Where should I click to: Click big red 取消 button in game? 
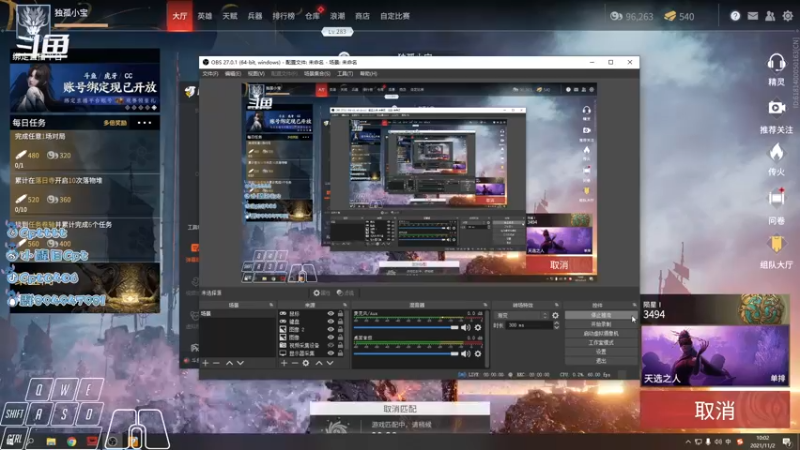click(715, 410)
